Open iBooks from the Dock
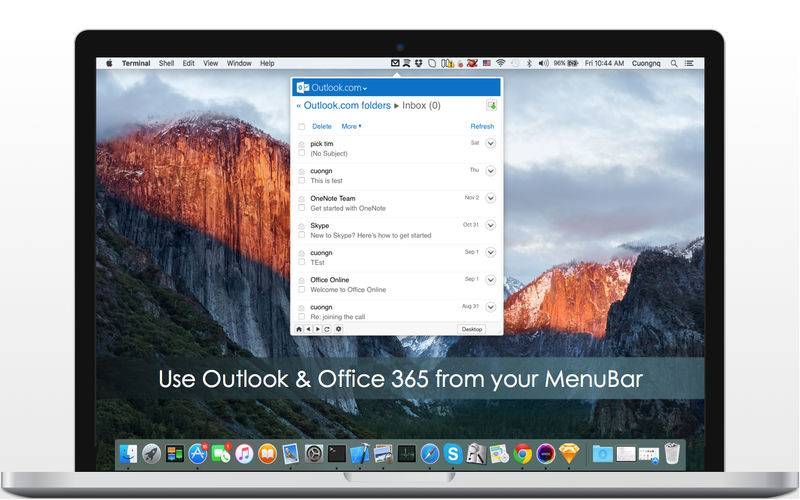800x500 pixels. 267,454
